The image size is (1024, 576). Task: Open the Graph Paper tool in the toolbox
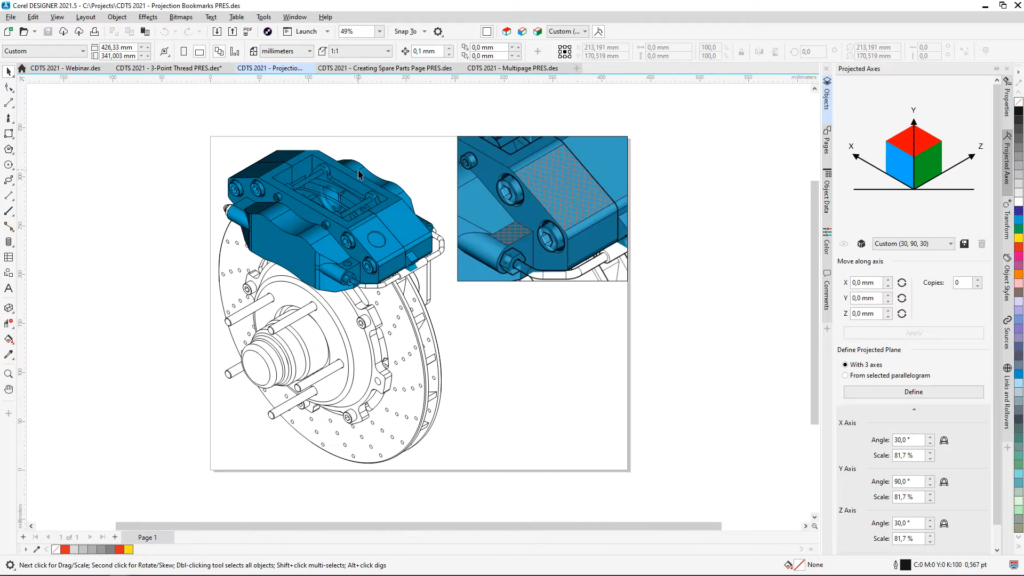[x=9, y=258]
